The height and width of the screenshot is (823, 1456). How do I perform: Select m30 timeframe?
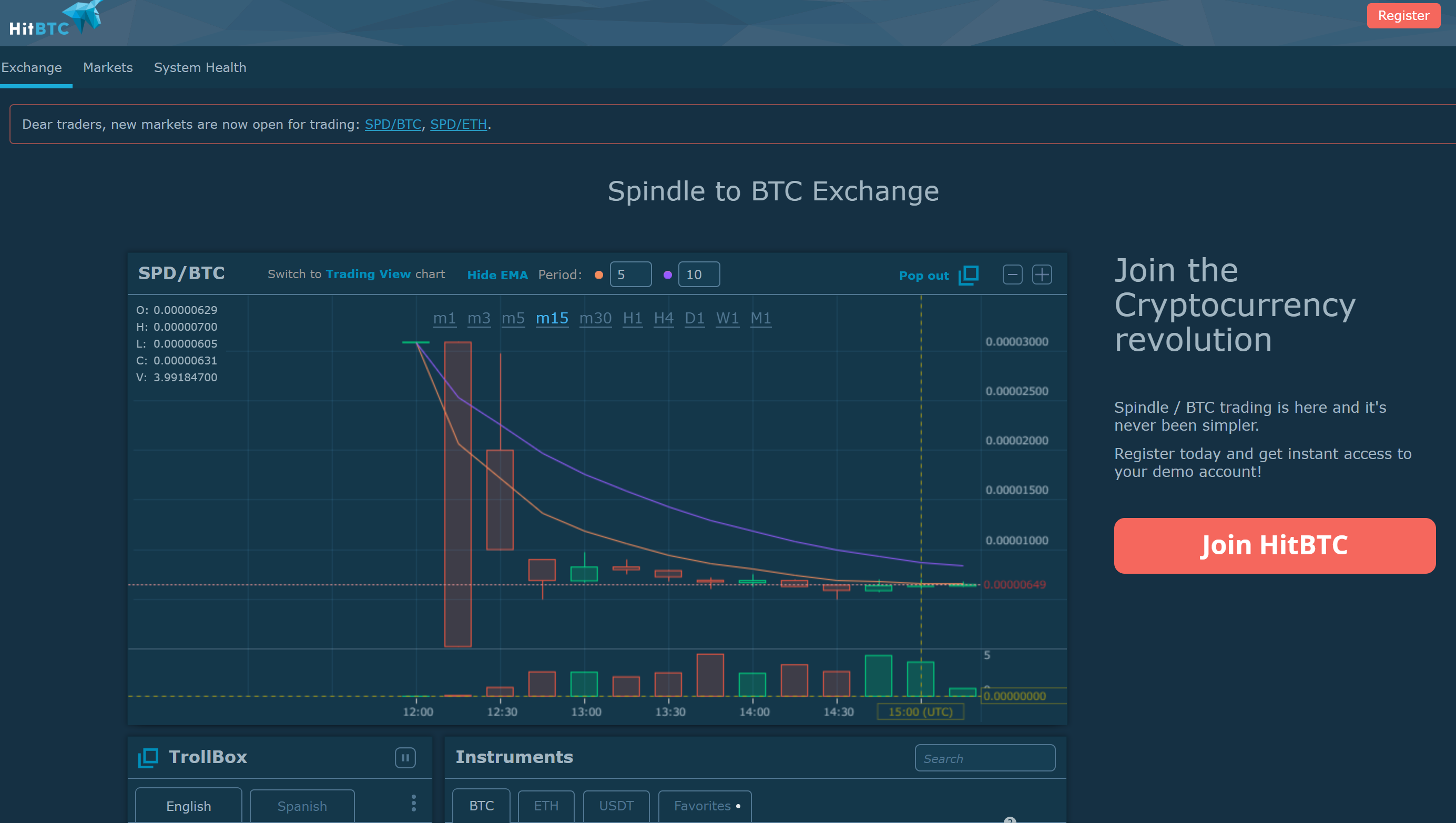[596, 318]
